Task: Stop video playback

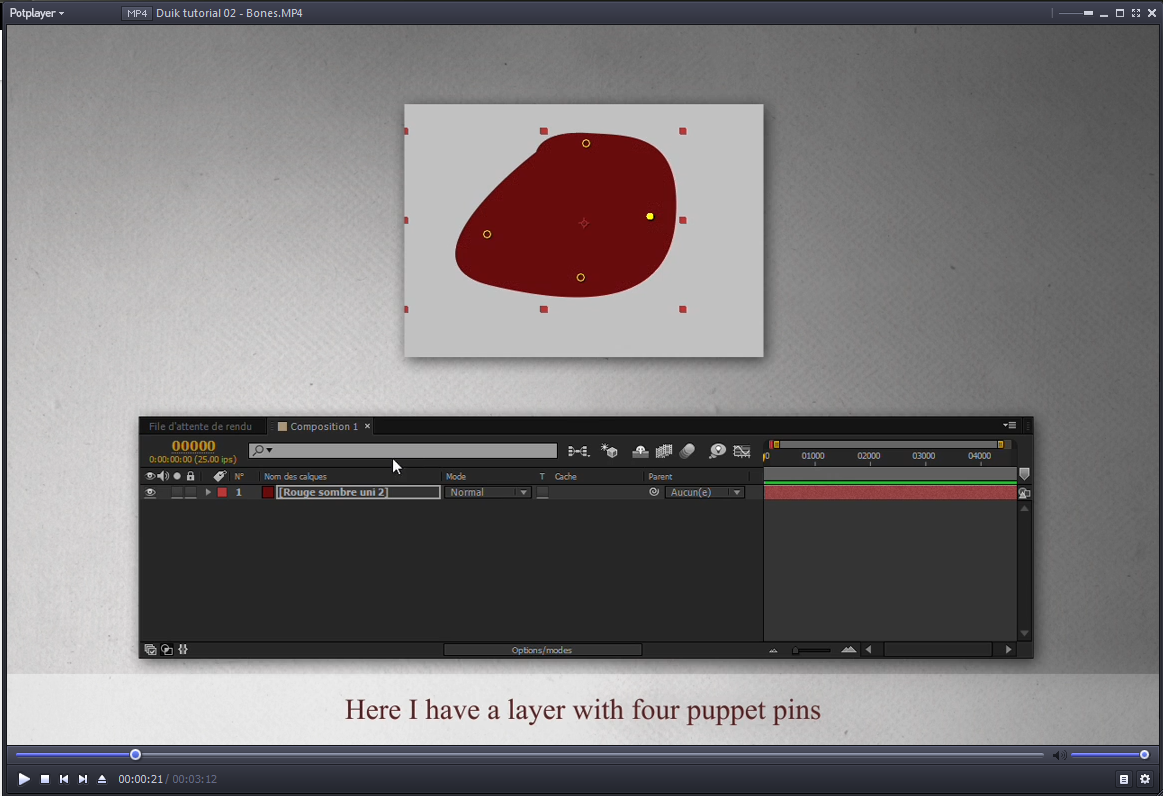Action: click(45, 779)
